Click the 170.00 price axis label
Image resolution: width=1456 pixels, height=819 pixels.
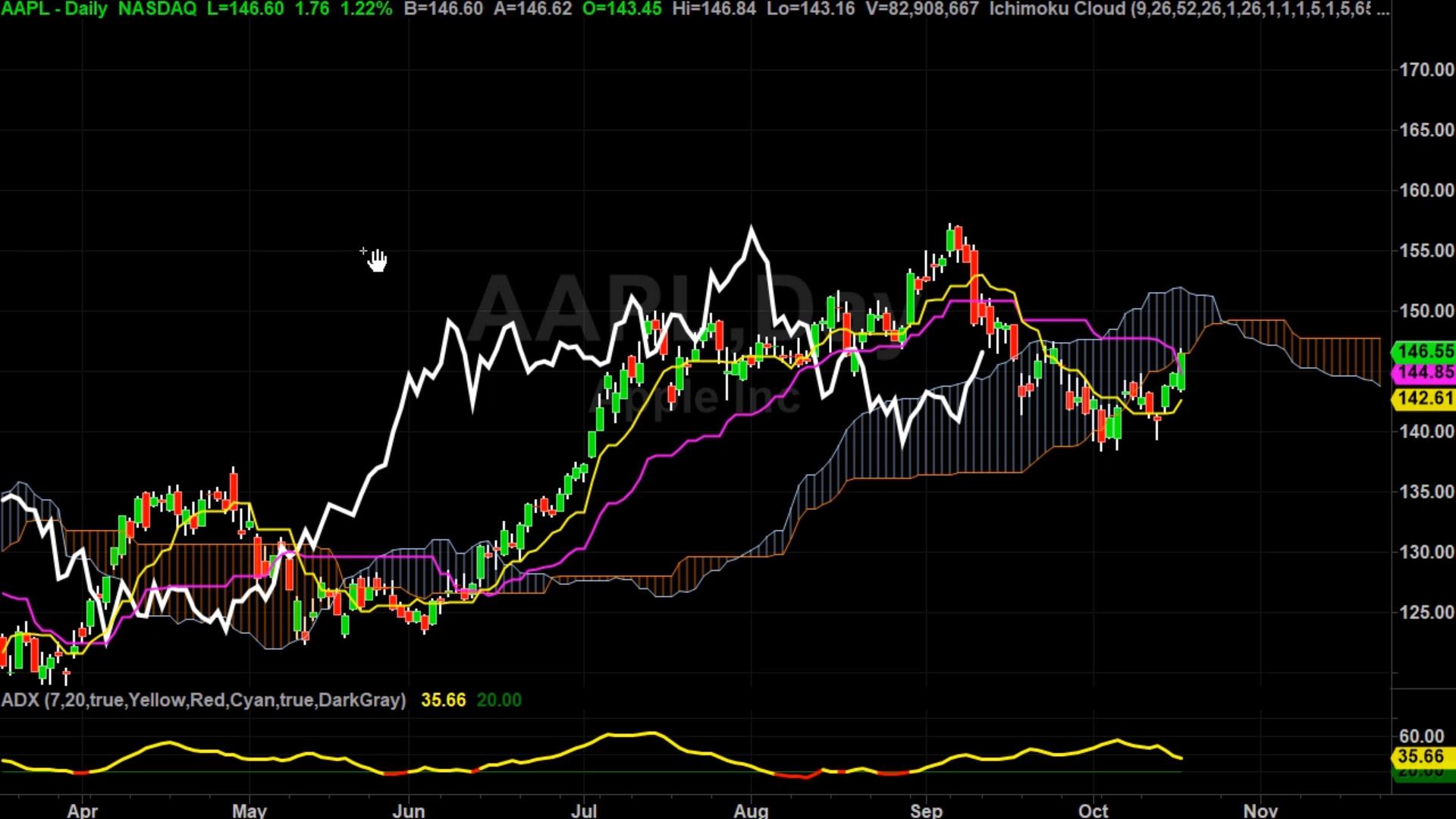1426,70
